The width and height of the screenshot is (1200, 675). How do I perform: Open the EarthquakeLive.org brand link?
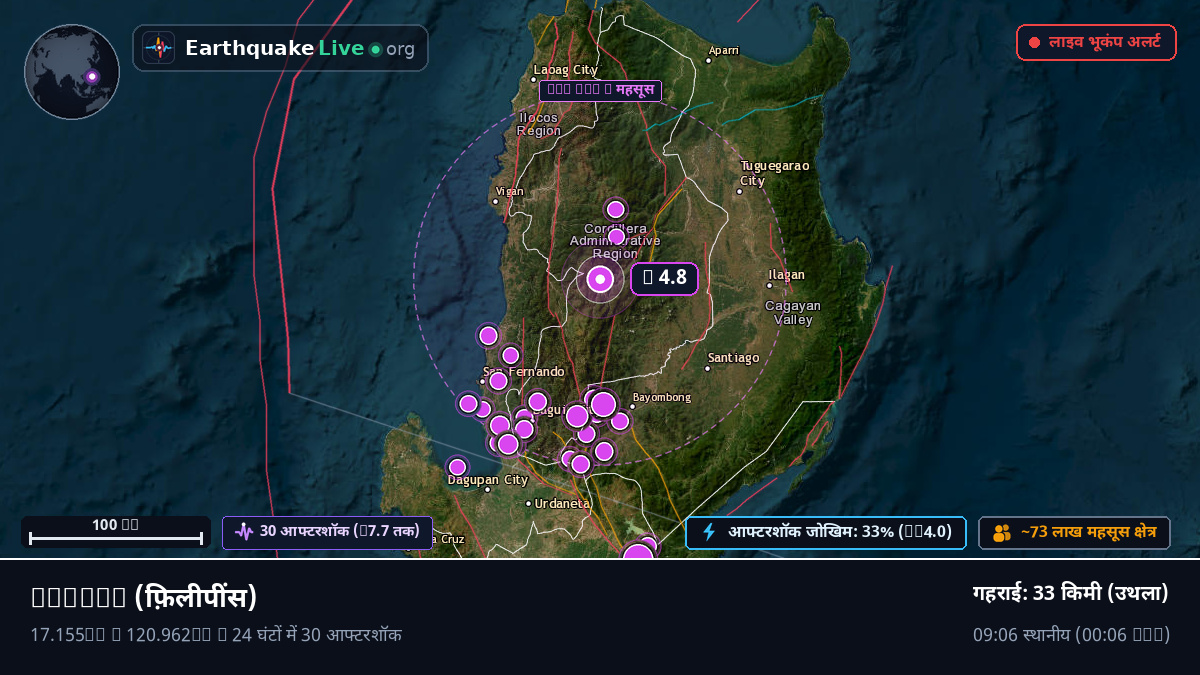[x=280, y=48]
